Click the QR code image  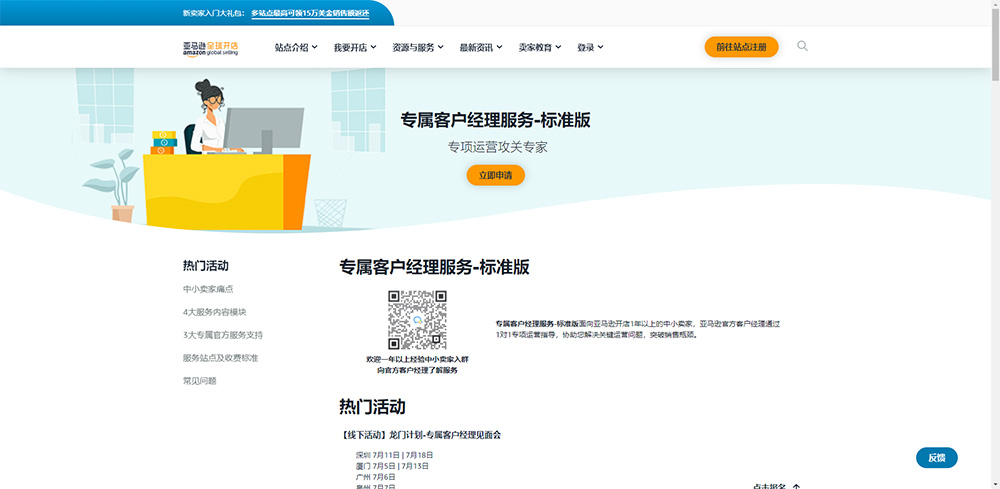tap(417, 320)
